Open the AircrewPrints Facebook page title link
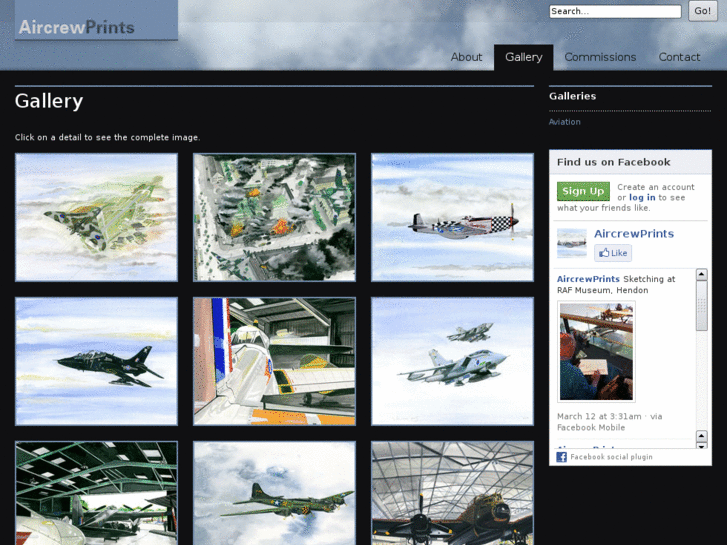 [x=634, y=234]
